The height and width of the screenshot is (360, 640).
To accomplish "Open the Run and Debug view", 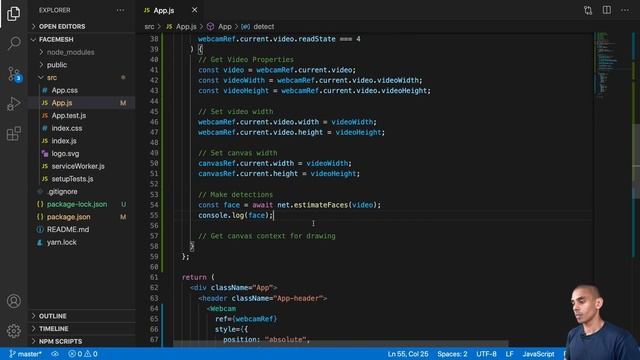I will point(13,104).
